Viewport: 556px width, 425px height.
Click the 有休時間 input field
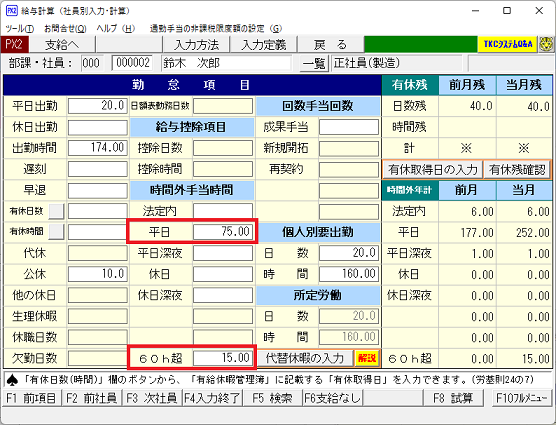click(98, 232)
